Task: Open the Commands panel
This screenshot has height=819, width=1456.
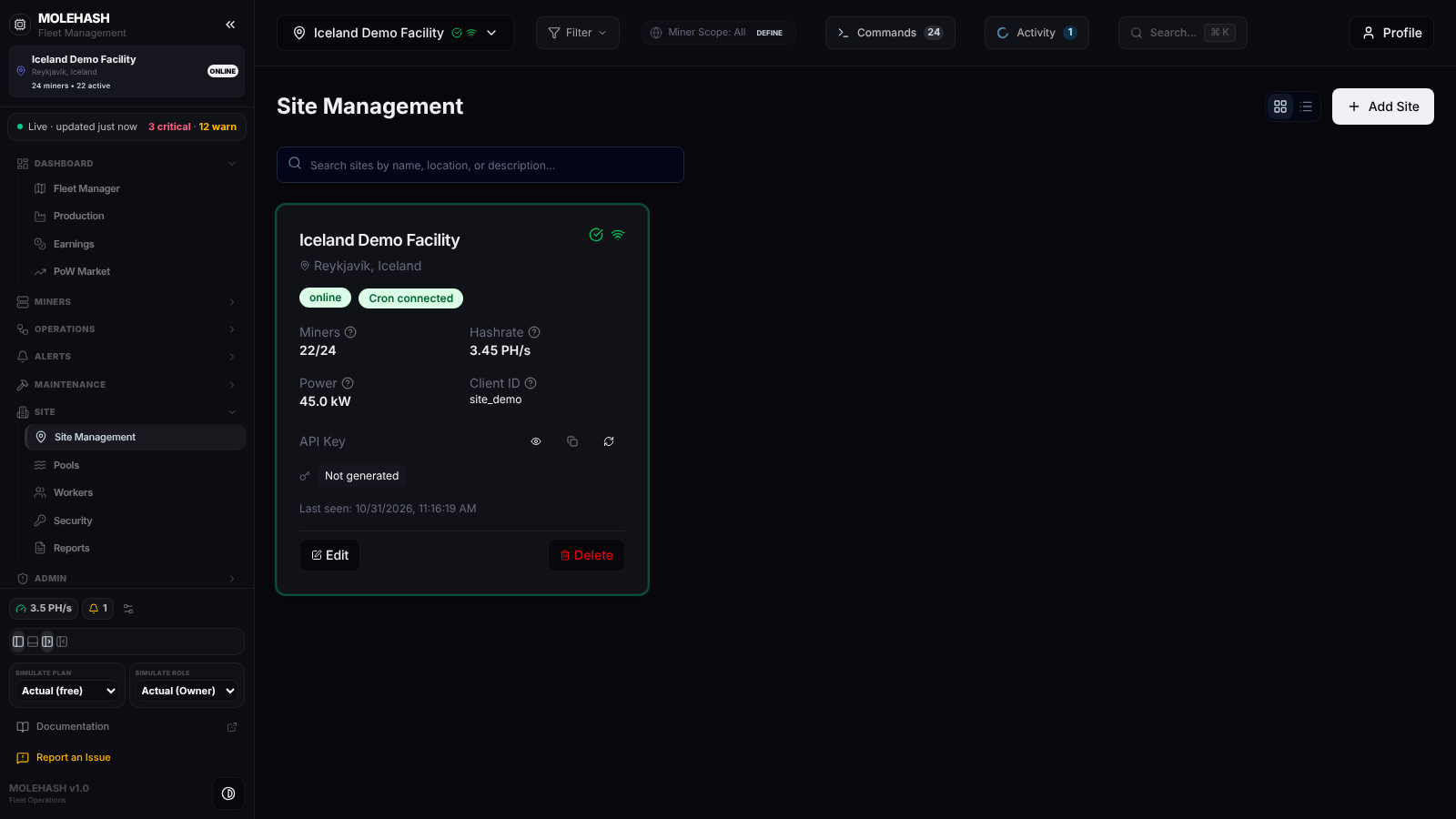Action: [x=890, y=33]
